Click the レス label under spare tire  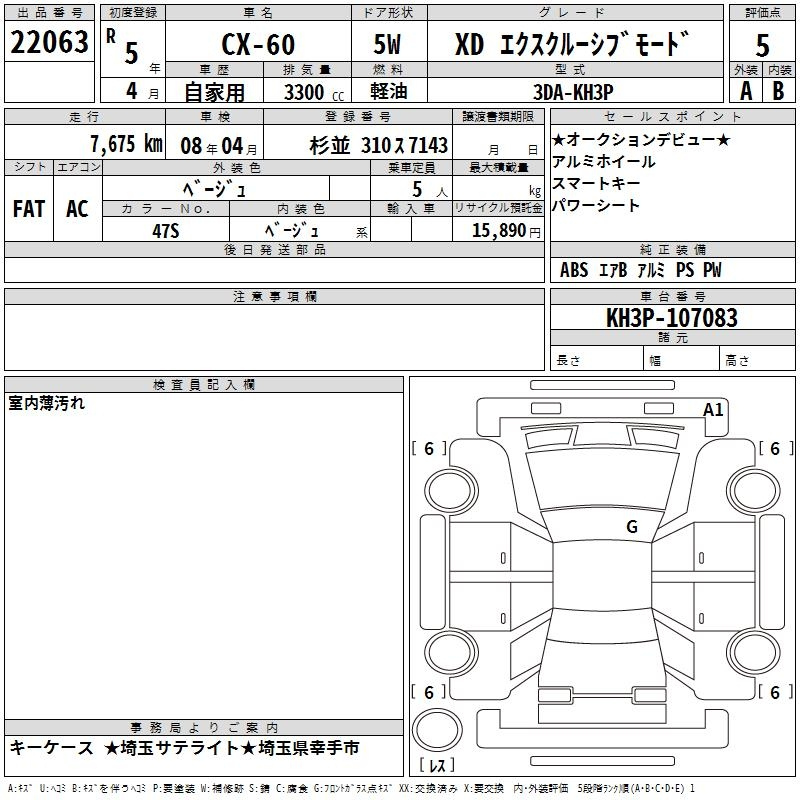438,766
